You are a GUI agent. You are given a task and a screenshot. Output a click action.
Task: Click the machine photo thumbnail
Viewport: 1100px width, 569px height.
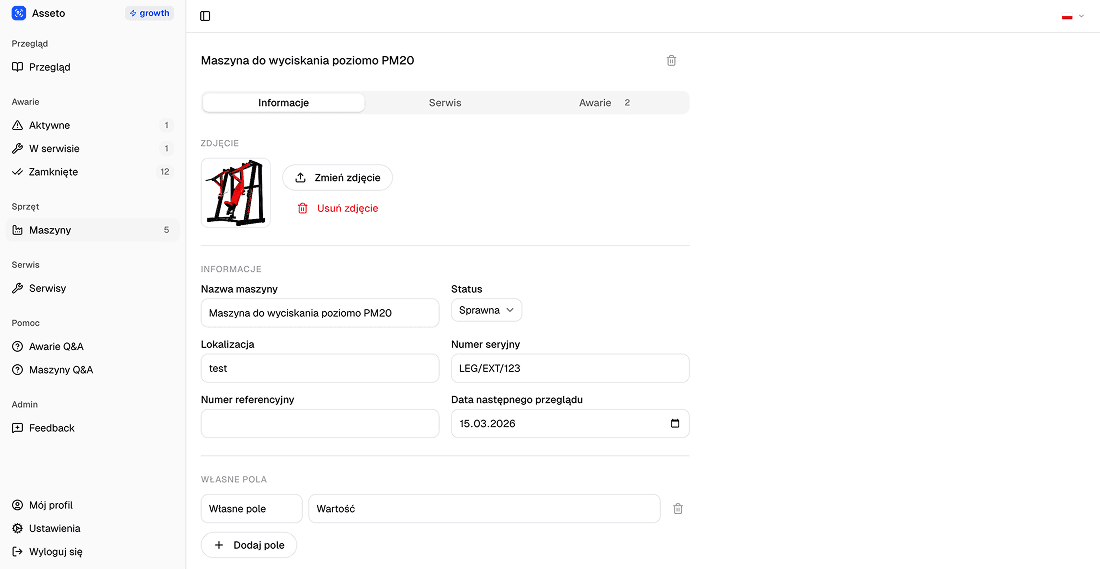tap(236, 192)
